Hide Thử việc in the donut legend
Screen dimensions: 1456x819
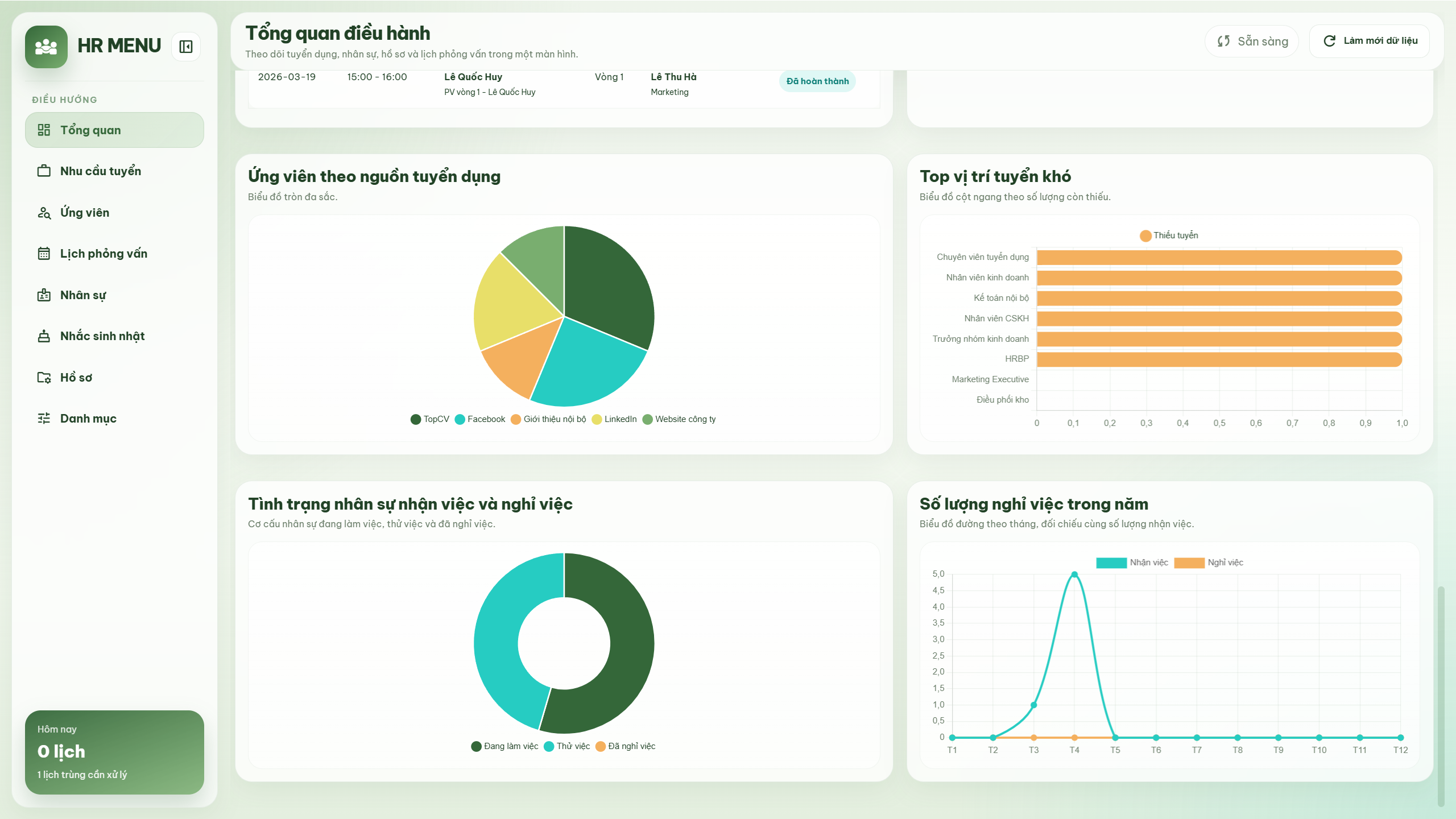click(566, 746)
